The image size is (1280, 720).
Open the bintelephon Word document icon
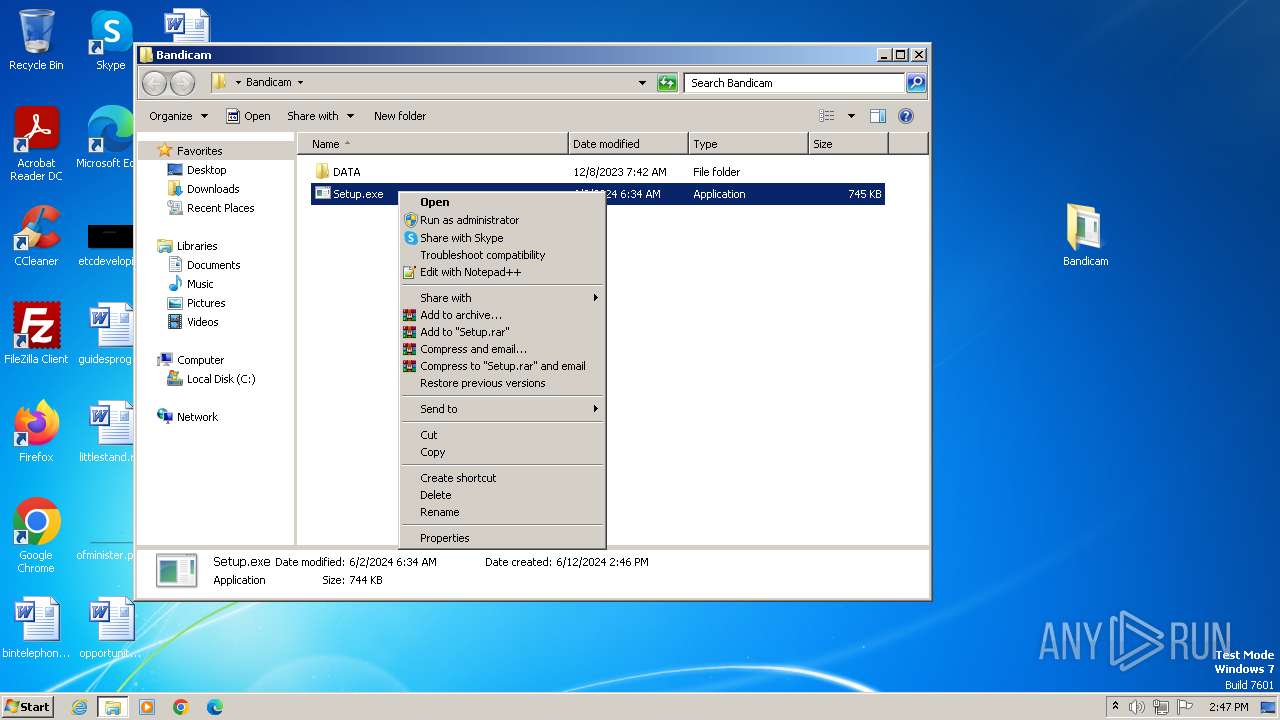point(36,628)
